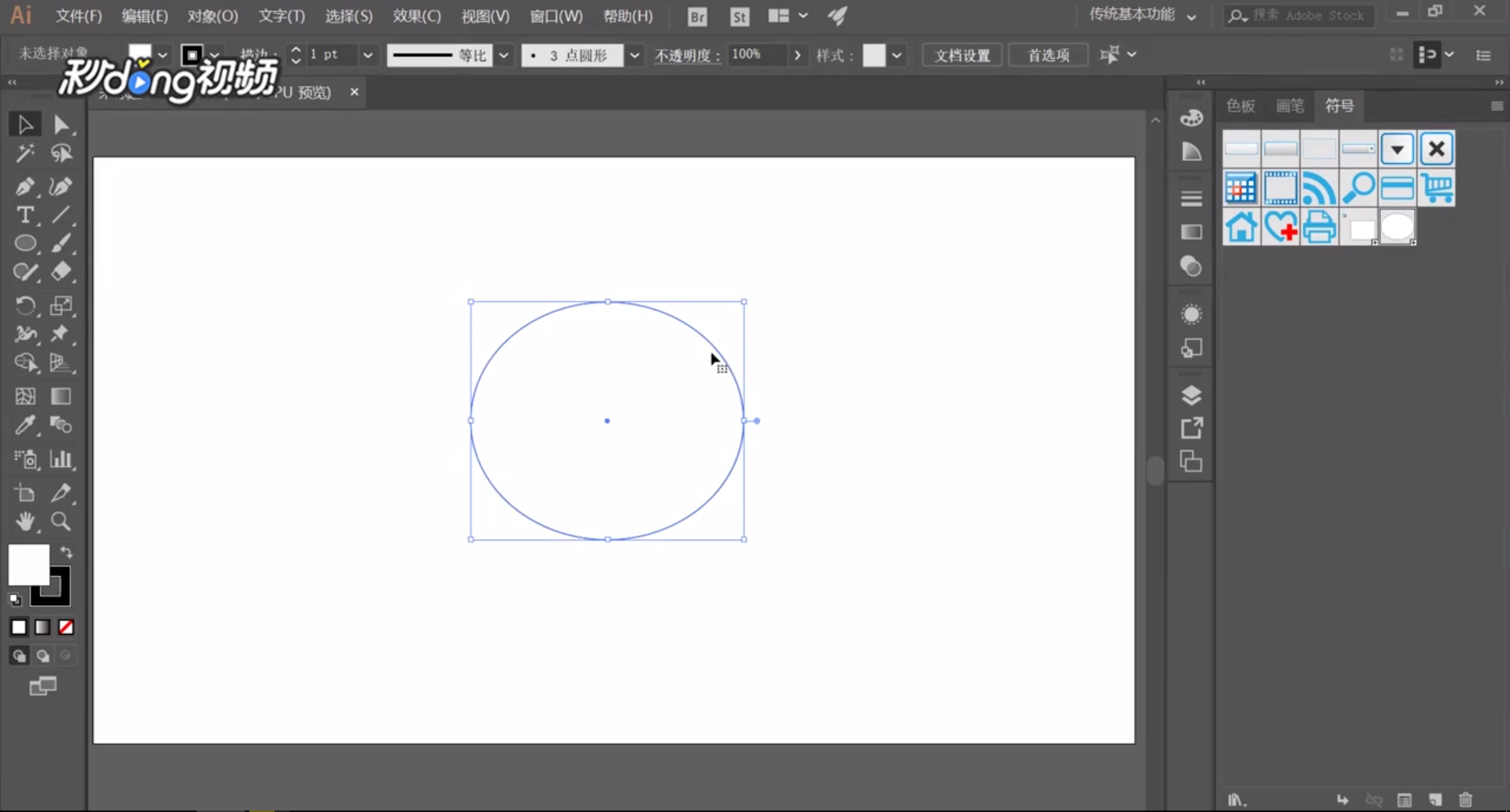Swap fill and stroke colors

click(66, 552)
